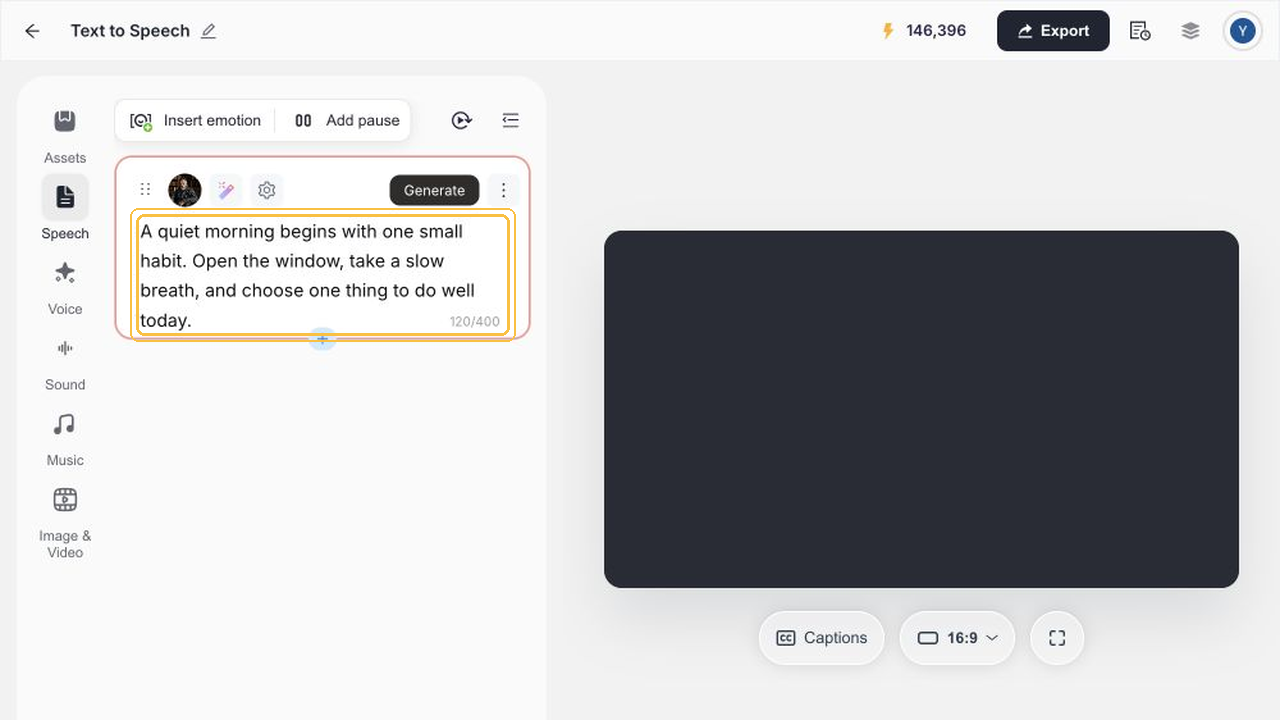Image resolution: width=1280 pixels, height=720 pixels.
Task: Edit the project title with pencil icon
Action: (208, 31)
